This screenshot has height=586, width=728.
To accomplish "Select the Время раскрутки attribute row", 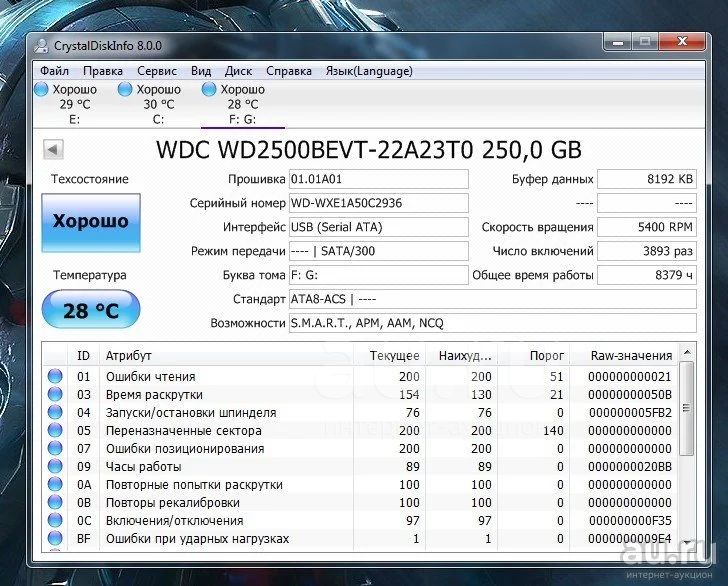I will (361, 394).
